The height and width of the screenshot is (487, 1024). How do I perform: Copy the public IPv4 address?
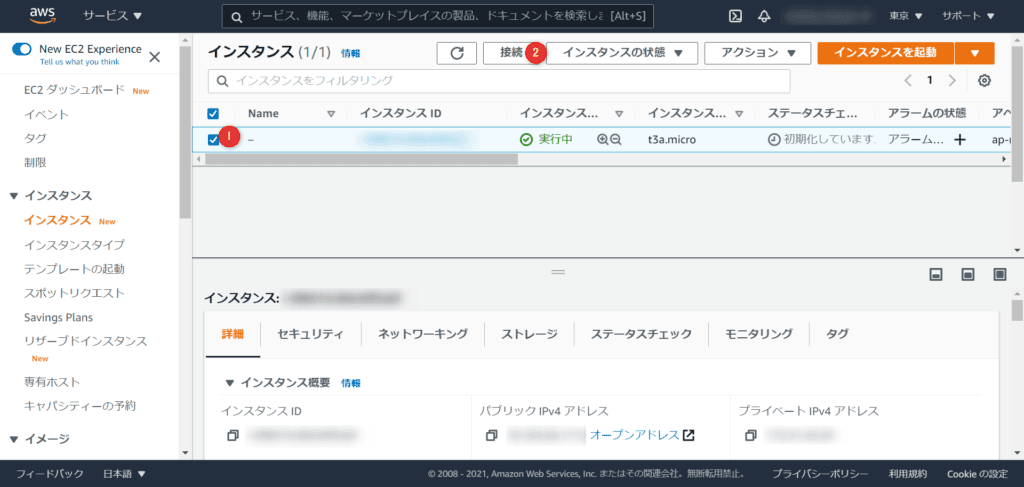click(x=492, y=436)
